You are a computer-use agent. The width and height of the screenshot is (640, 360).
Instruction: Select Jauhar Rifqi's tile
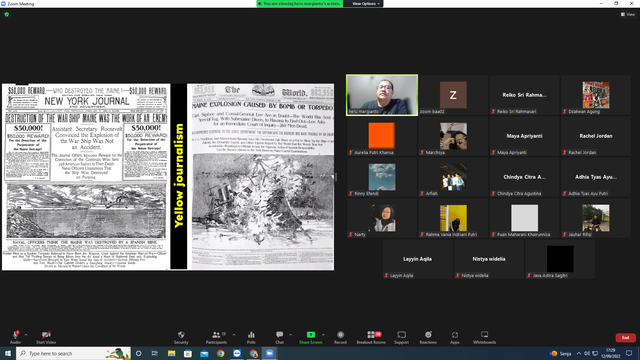pyautogui.click(x=596, y=218)
